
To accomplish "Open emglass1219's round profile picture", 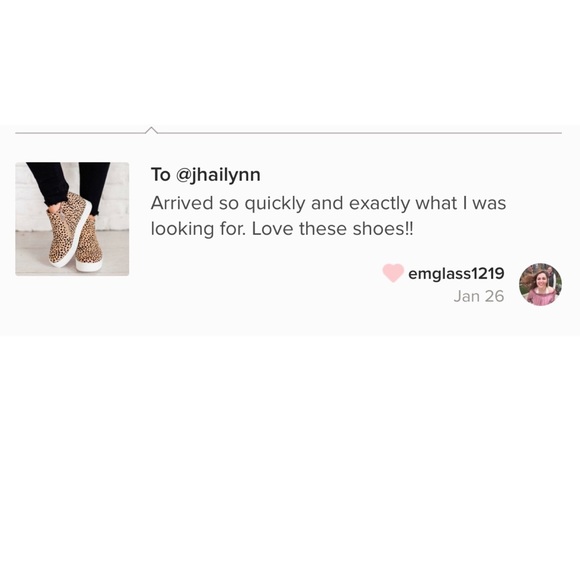I will point(540,284).
